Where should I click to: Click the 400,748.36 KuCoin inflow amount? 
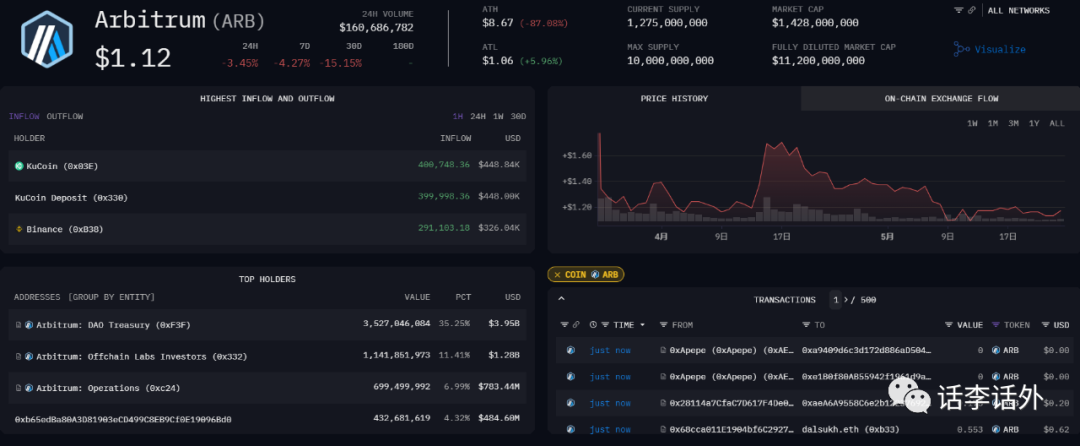pyautogui.click(x=444, y=166)
